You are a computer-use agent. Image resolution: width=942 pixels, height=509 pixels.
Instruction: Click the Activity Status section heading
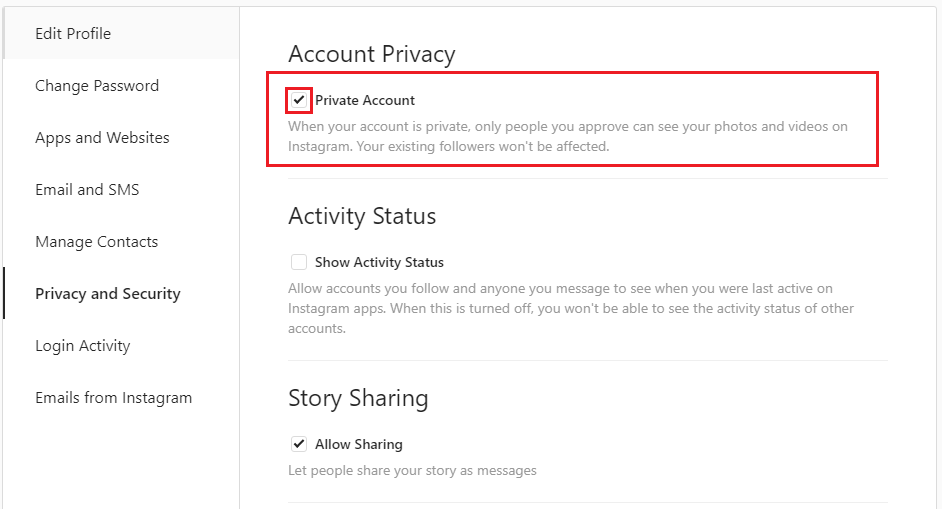click(x=362, y=216)
